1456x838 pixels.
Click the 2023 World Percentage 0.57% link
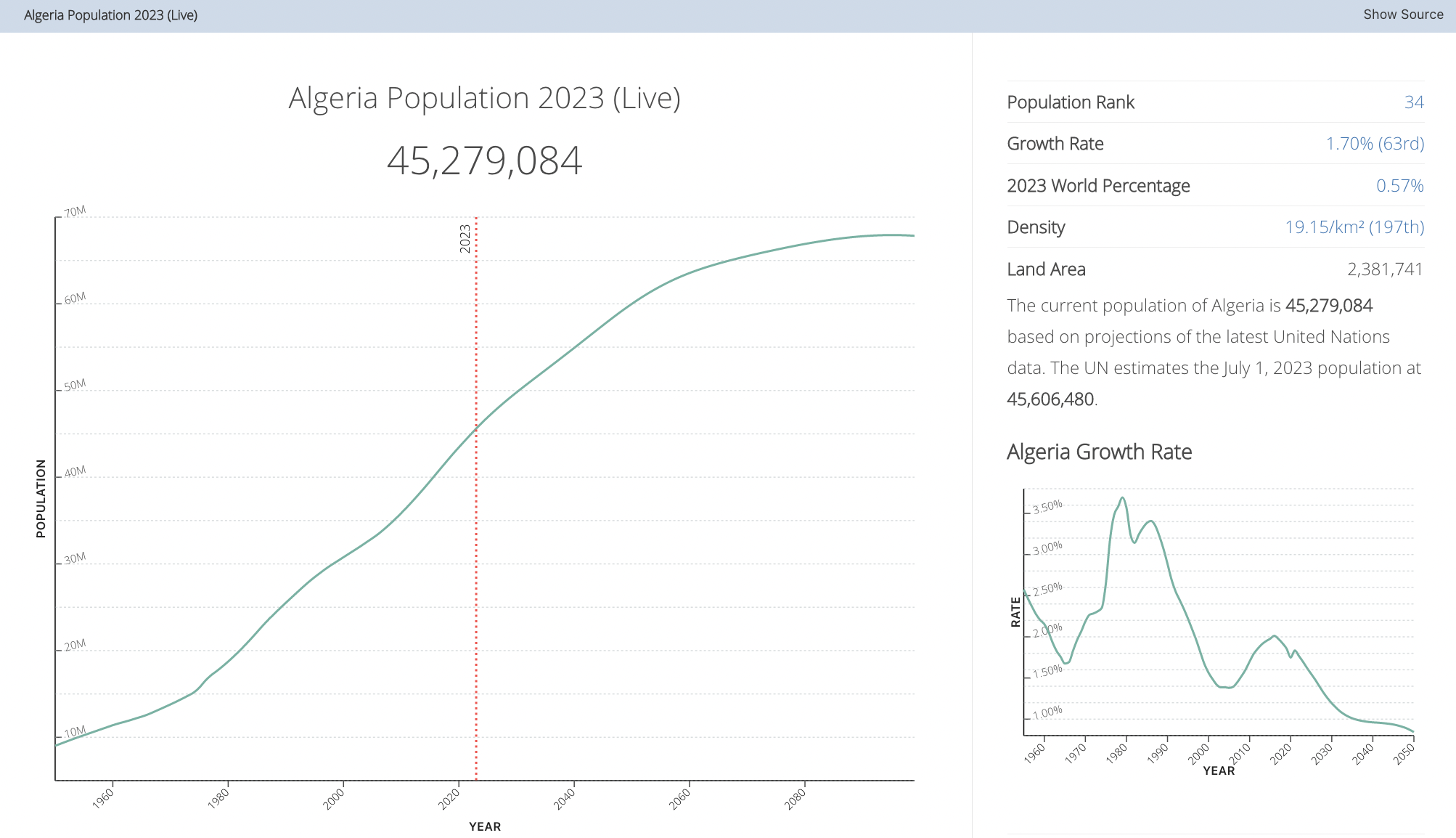click(x=1399, y=186)
